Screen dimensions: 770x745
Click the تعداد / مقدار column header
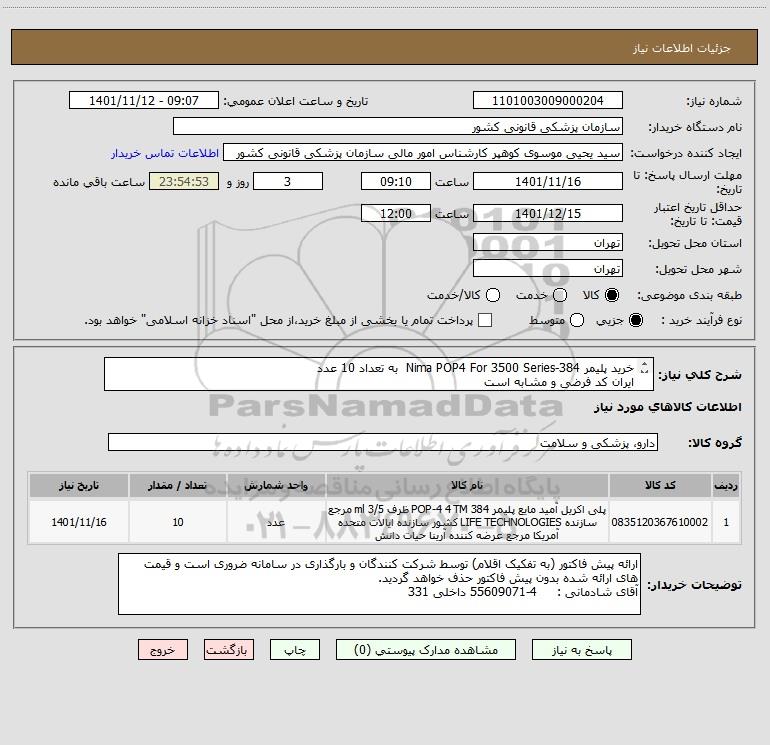pyautogui.click(x=178, y=485)
